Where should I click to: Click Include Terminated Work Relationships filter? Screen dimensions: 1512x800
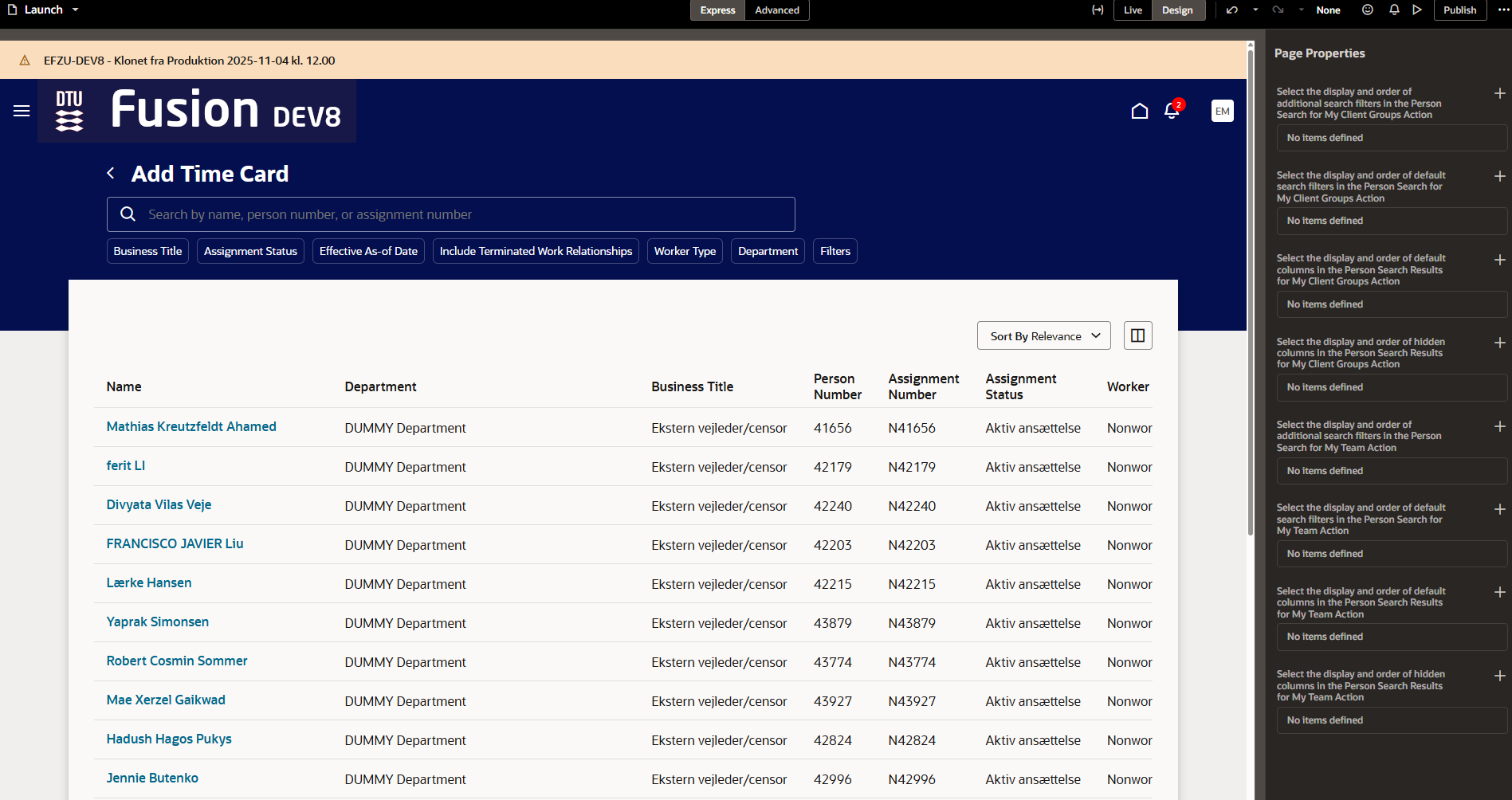click(x=536, y=251)
